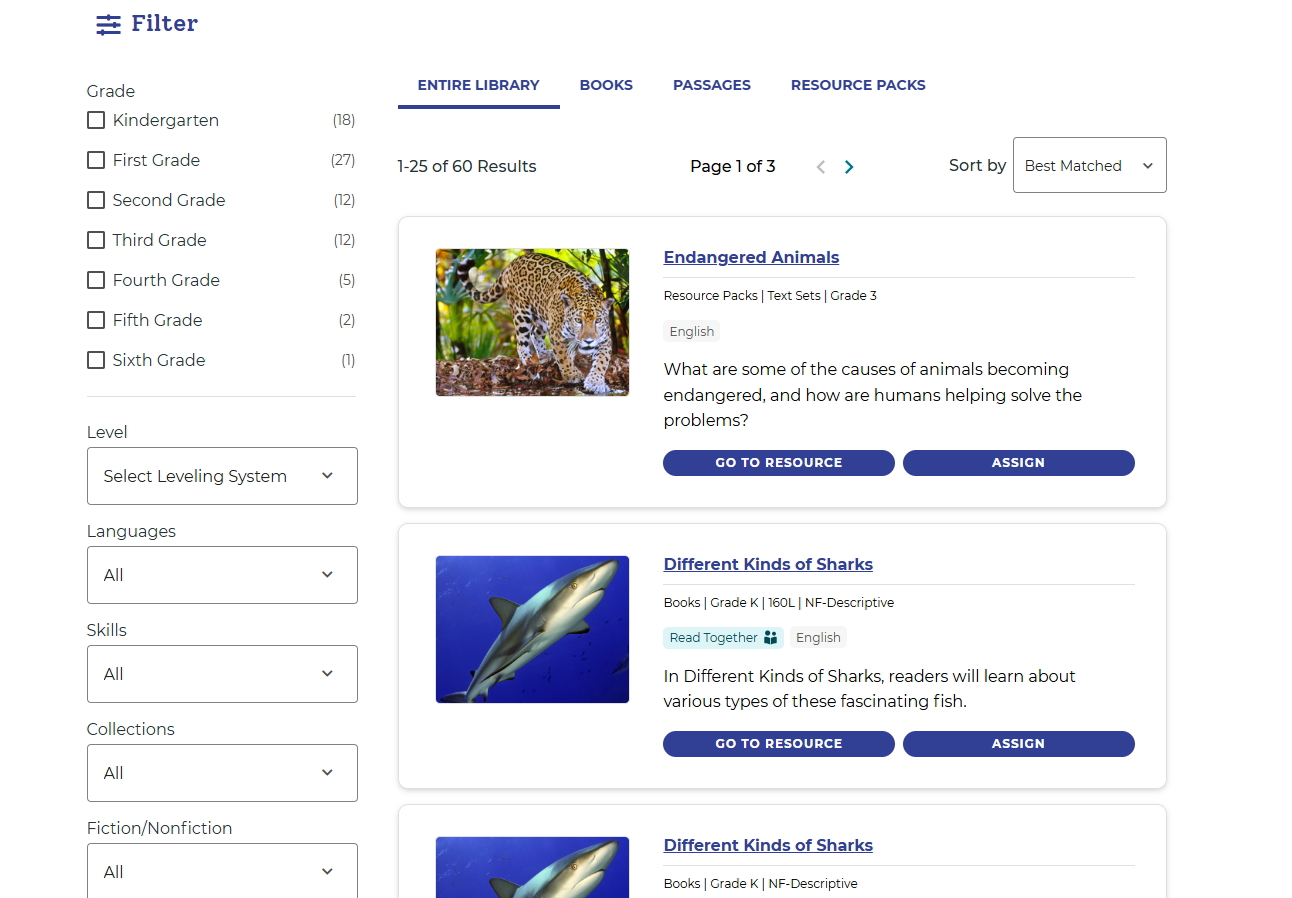Click 'Resource Packs | Text Sets | Grade 3' text
The width and height of the screenshot is (1292, 898).
tap(770, 296)
